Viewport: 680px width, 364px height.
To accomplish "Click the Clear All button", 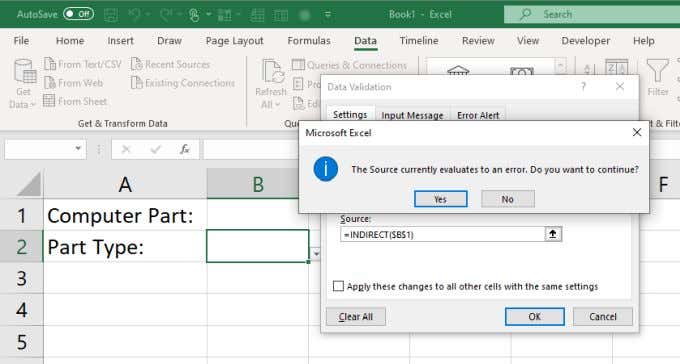I will tap(356, 317).
